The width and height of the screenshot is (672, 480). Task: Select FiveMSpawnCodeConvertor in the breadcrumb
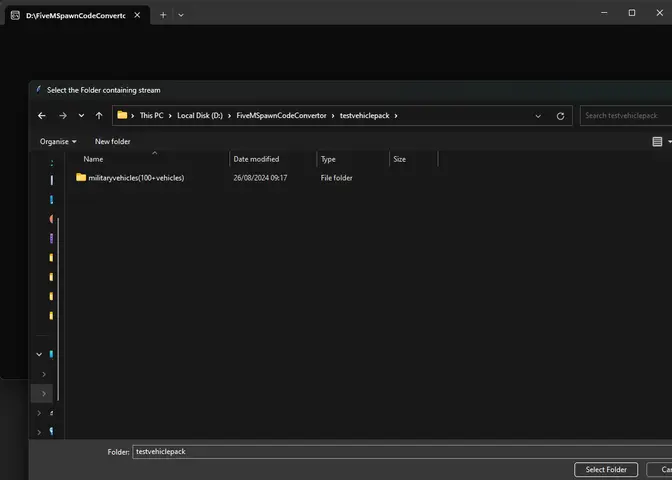[x=281, y=116]
